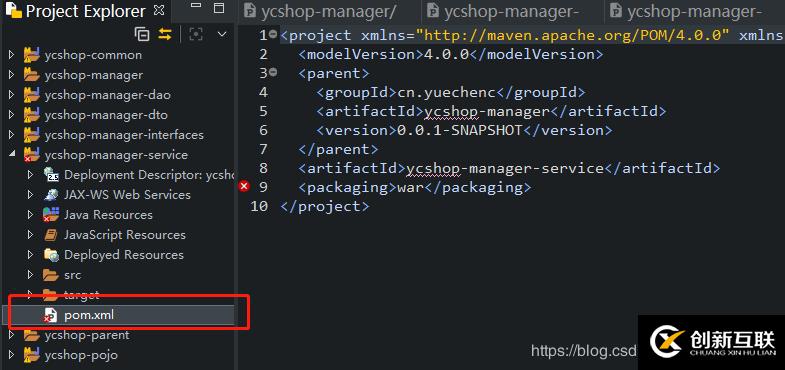The image size is (785, 370).
Task: Click ycshop-manager folder icon
Action: tap(31, 75)
